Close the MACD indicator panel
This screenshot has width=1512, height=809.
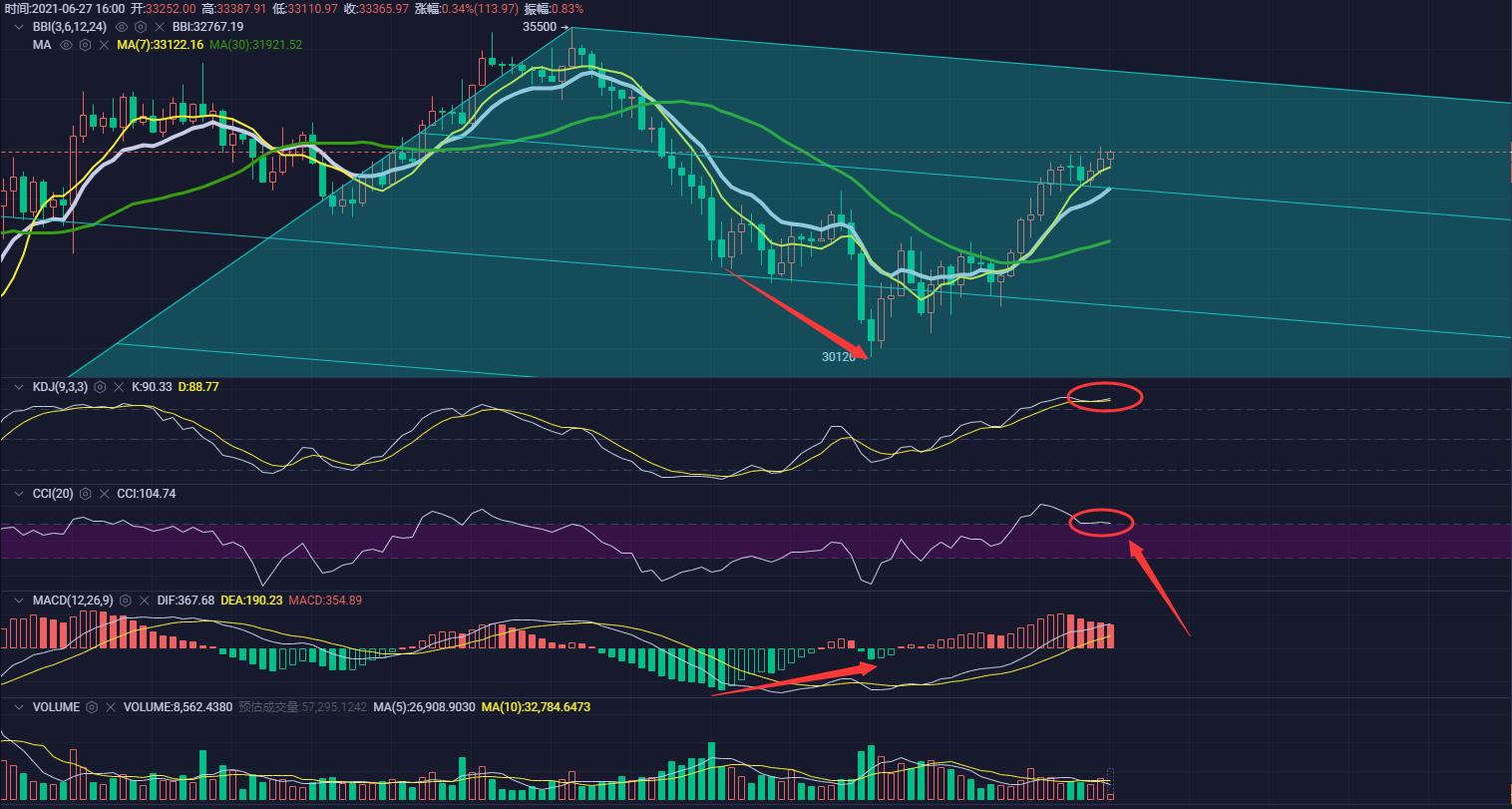click(x=144, y=601)
